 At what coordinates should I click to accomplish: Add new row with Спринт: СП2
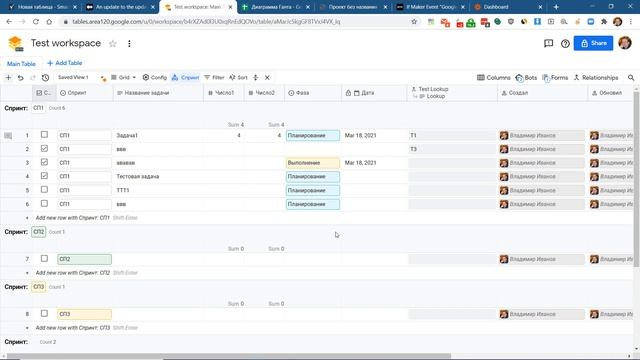pyautogui.click(x=73, y=273)
